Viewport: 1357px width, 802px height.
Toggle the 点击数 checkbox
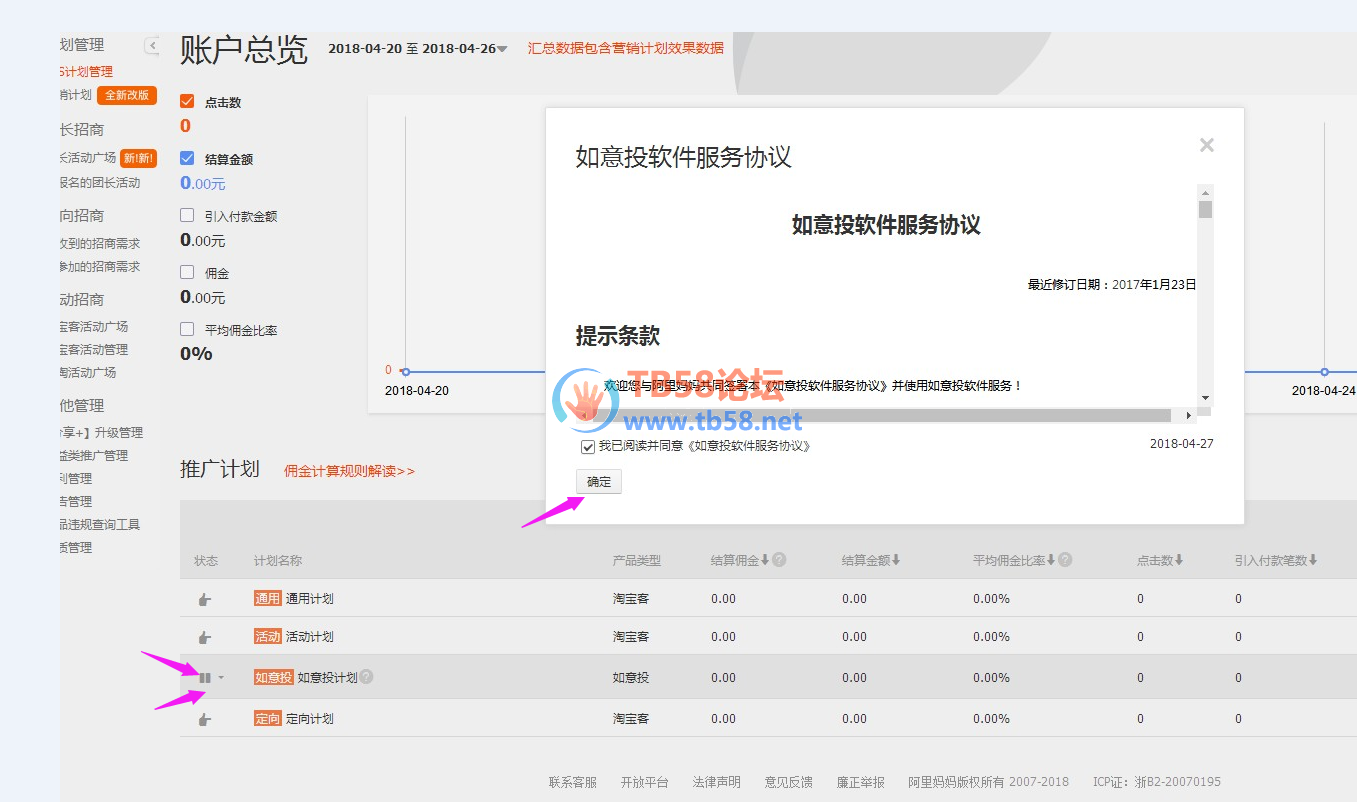[x=187, y=101]
